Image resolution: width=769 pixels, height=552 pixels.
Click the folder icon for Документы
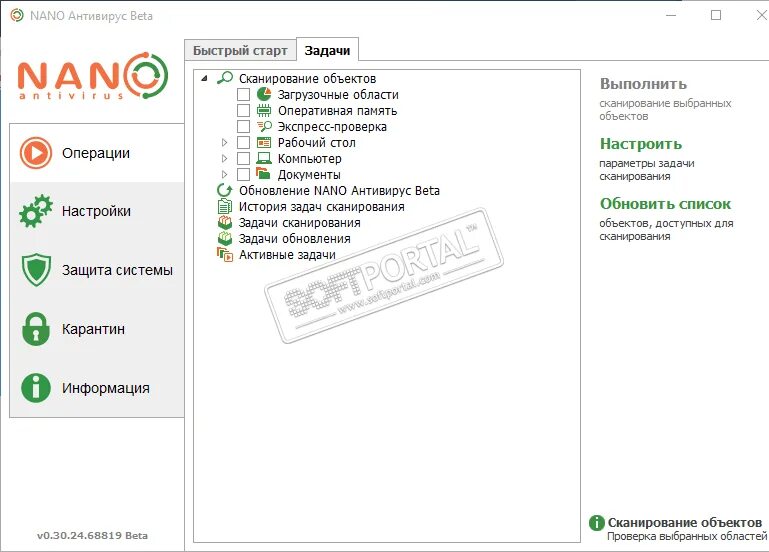tap(264, 174)
